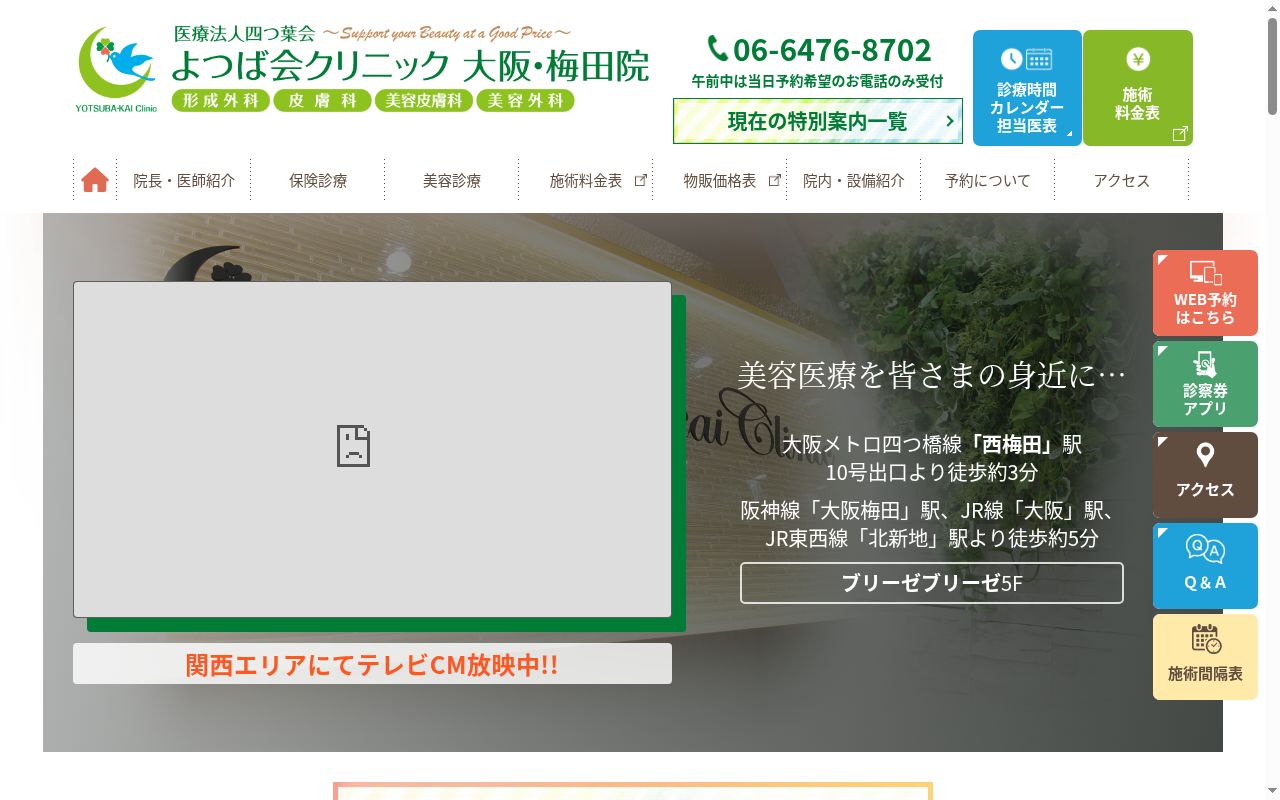Click the 皮膚科 green tag
The height and width of the screenshot is (800, 1280).
[x=322, y=100]
